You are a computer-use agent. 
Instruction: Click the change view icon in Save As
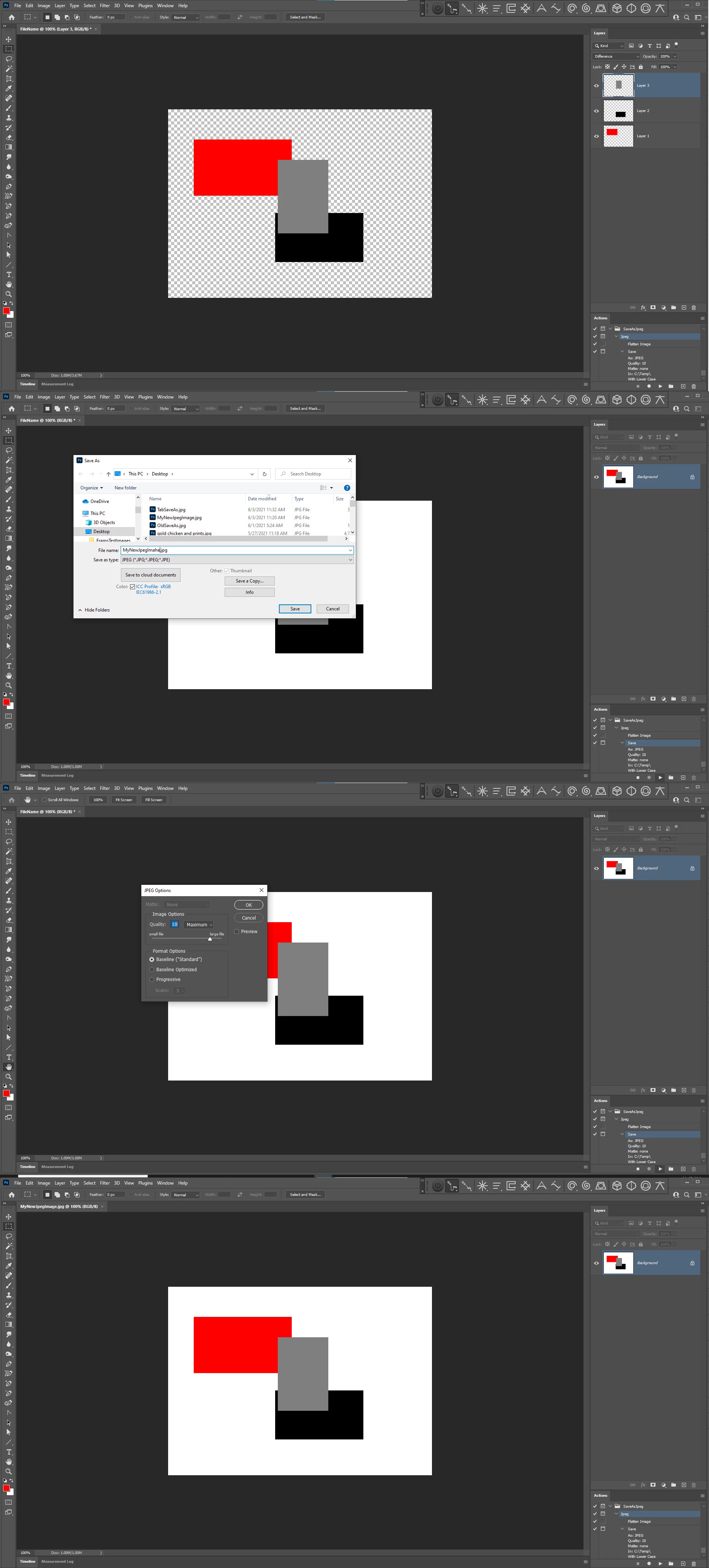[323, 487]
